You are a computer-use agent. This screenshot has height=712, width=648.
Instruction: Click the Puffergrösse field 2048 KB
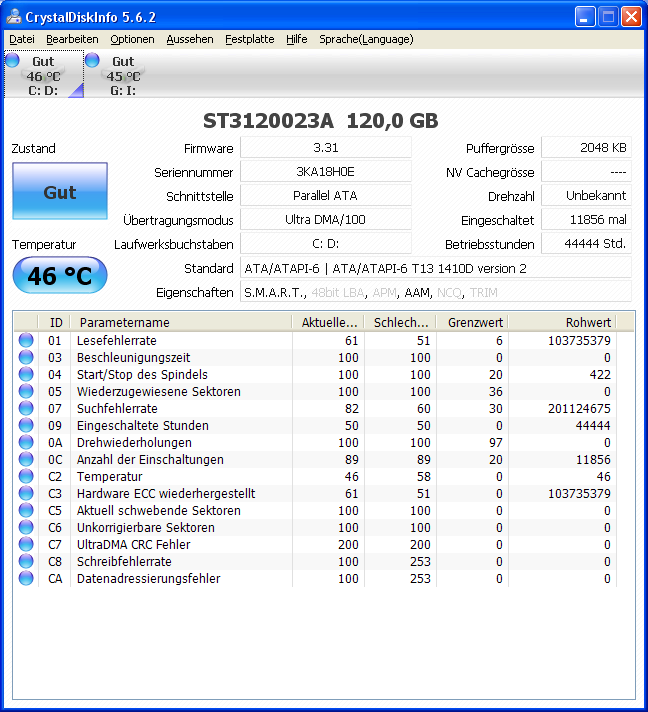pos(586,148)
